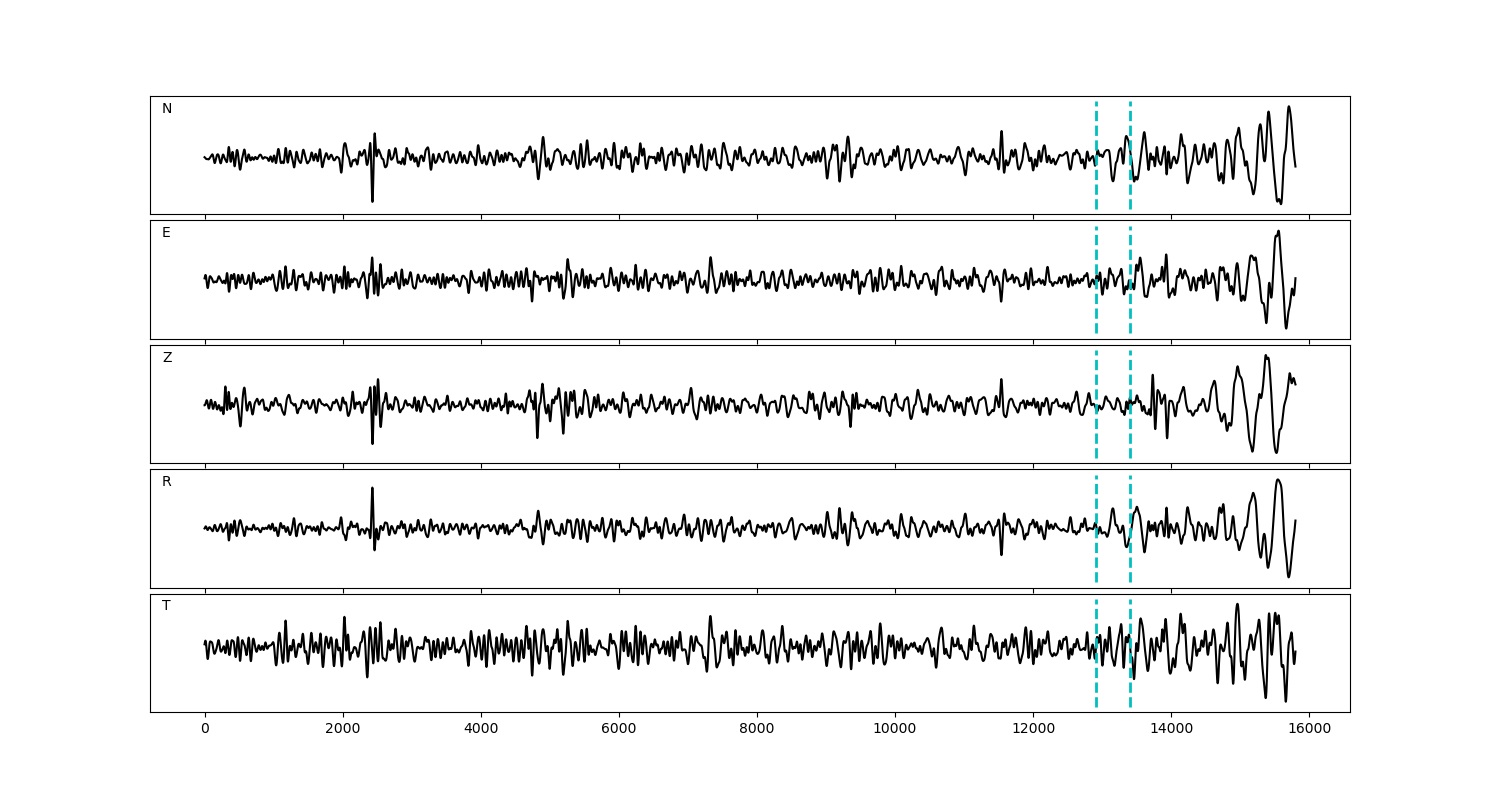Click the 2000 x-axis tick label
The height and width of the screenshot is (800, 1500).
tap(343, 729)
